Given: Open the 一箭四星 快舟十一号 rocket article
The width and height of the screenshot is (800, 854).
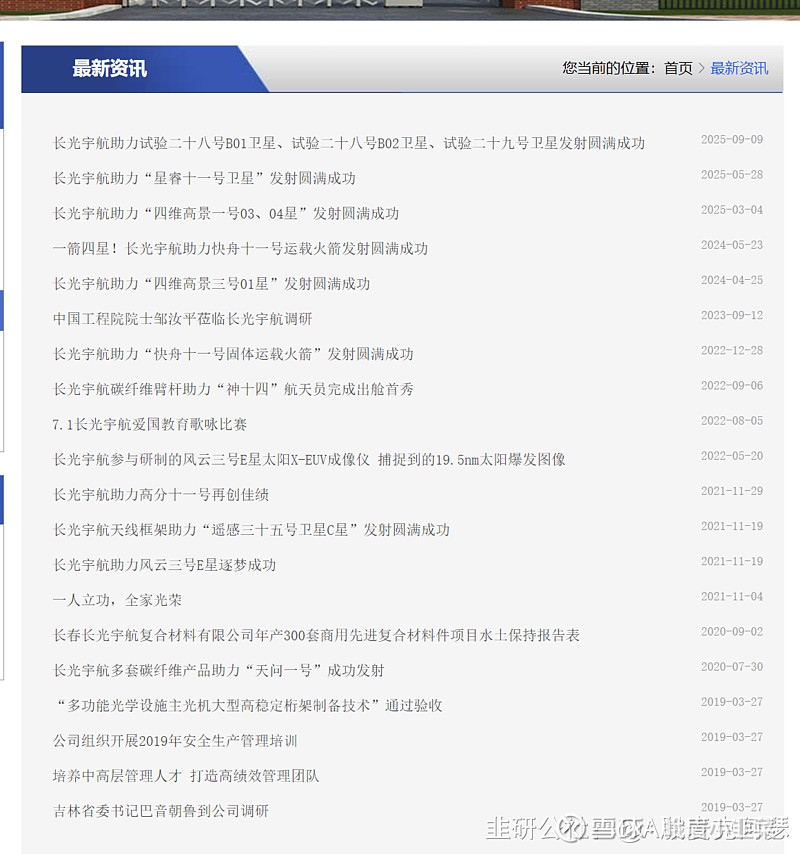Looking at the screenshot, I should 240,248.
